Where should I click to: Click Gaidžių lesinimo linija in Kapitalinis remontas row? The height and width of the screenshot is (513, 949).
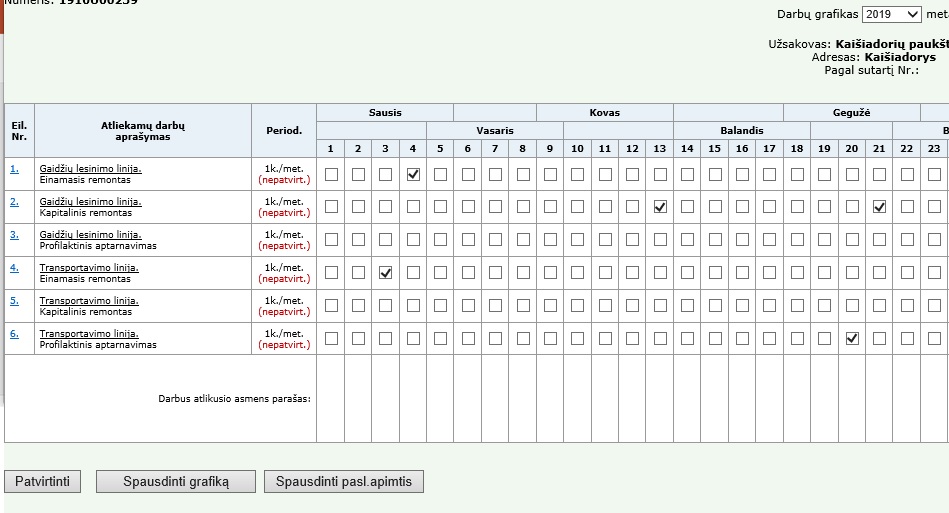click(x=90, y=201)
